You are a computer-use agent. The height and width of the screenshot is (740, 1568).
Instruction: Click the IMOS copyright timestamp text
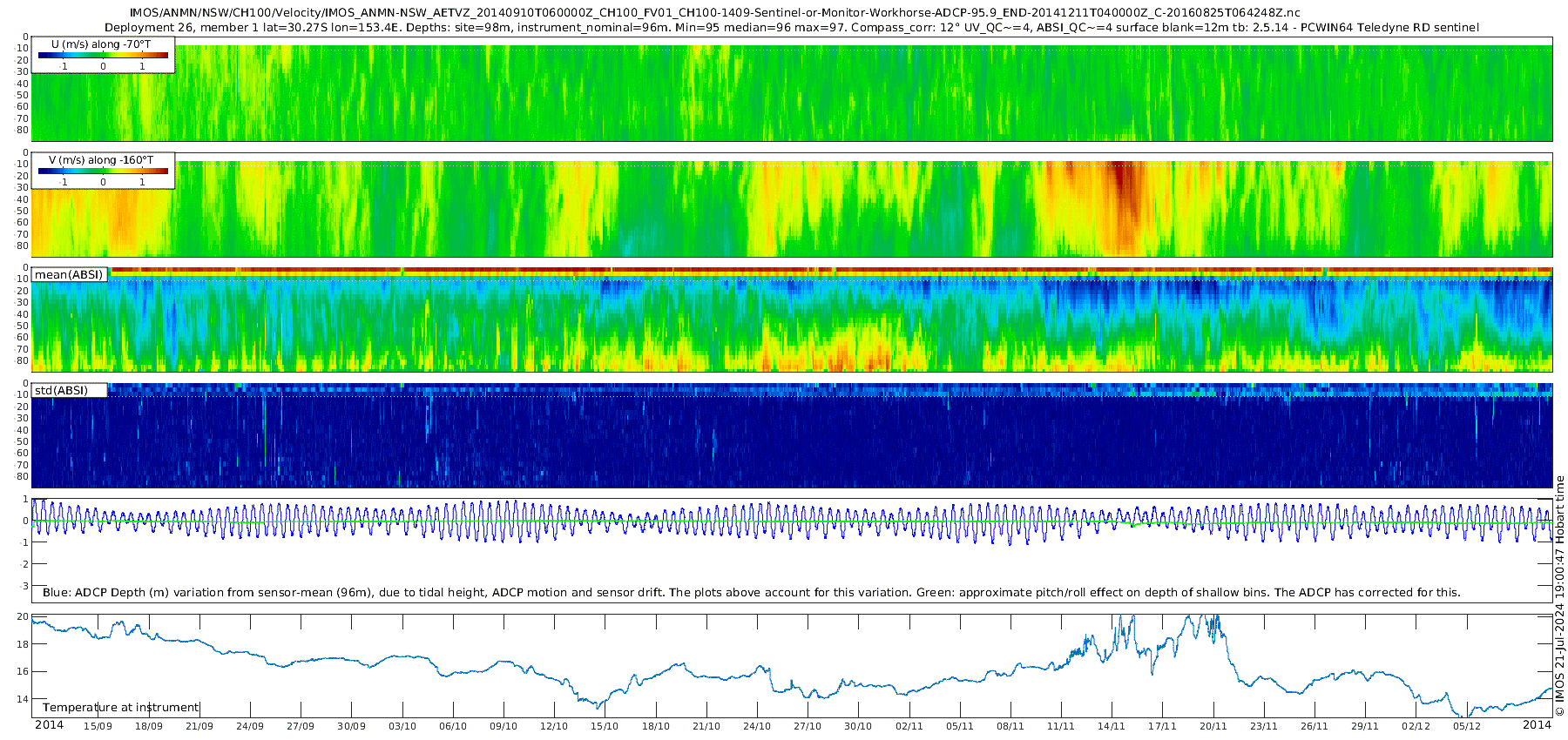1559,595
